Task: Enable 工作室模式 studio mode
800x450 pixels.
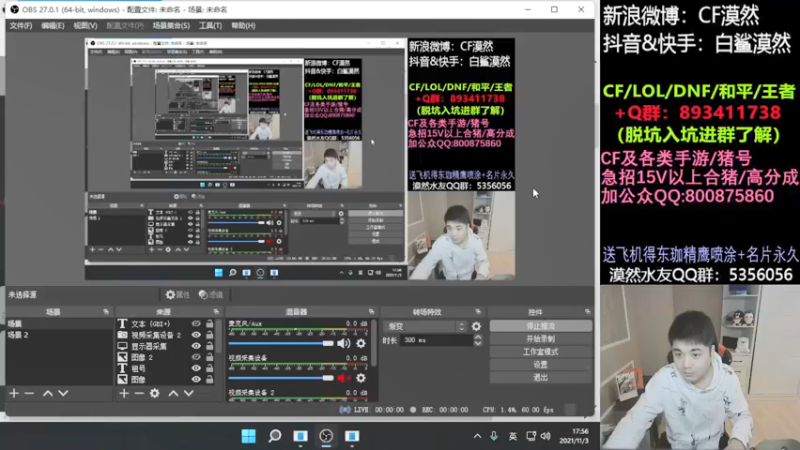Action: 540,352
